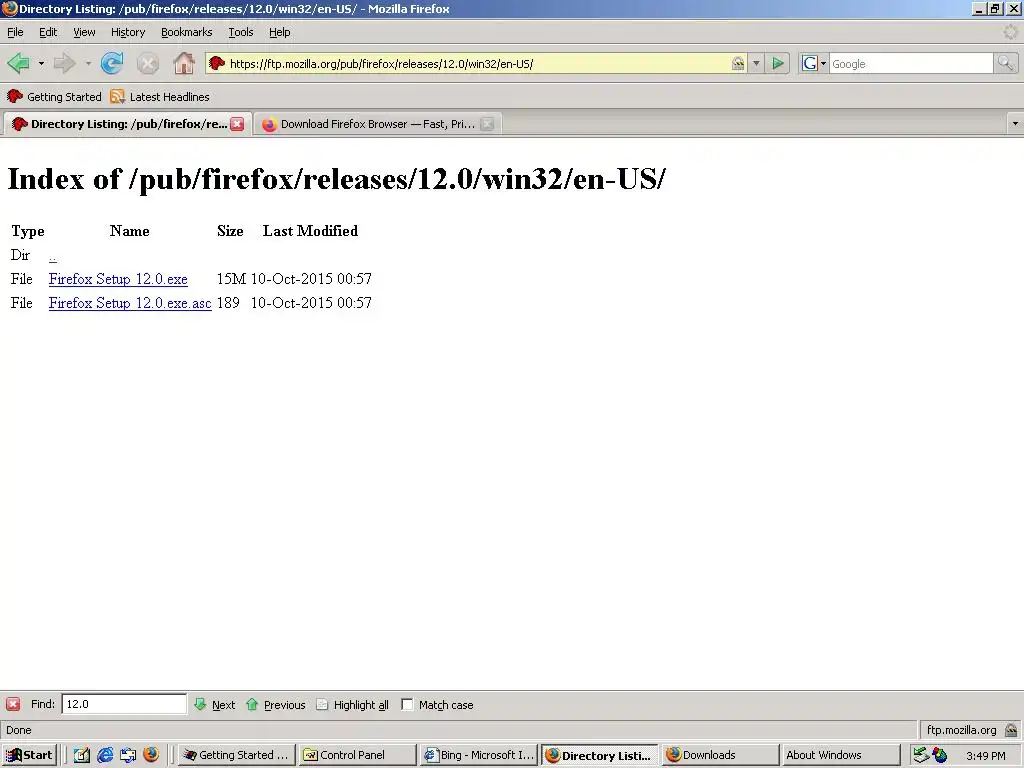
Task: Open the search engine selector dropdown
Action: click(814, 63)
